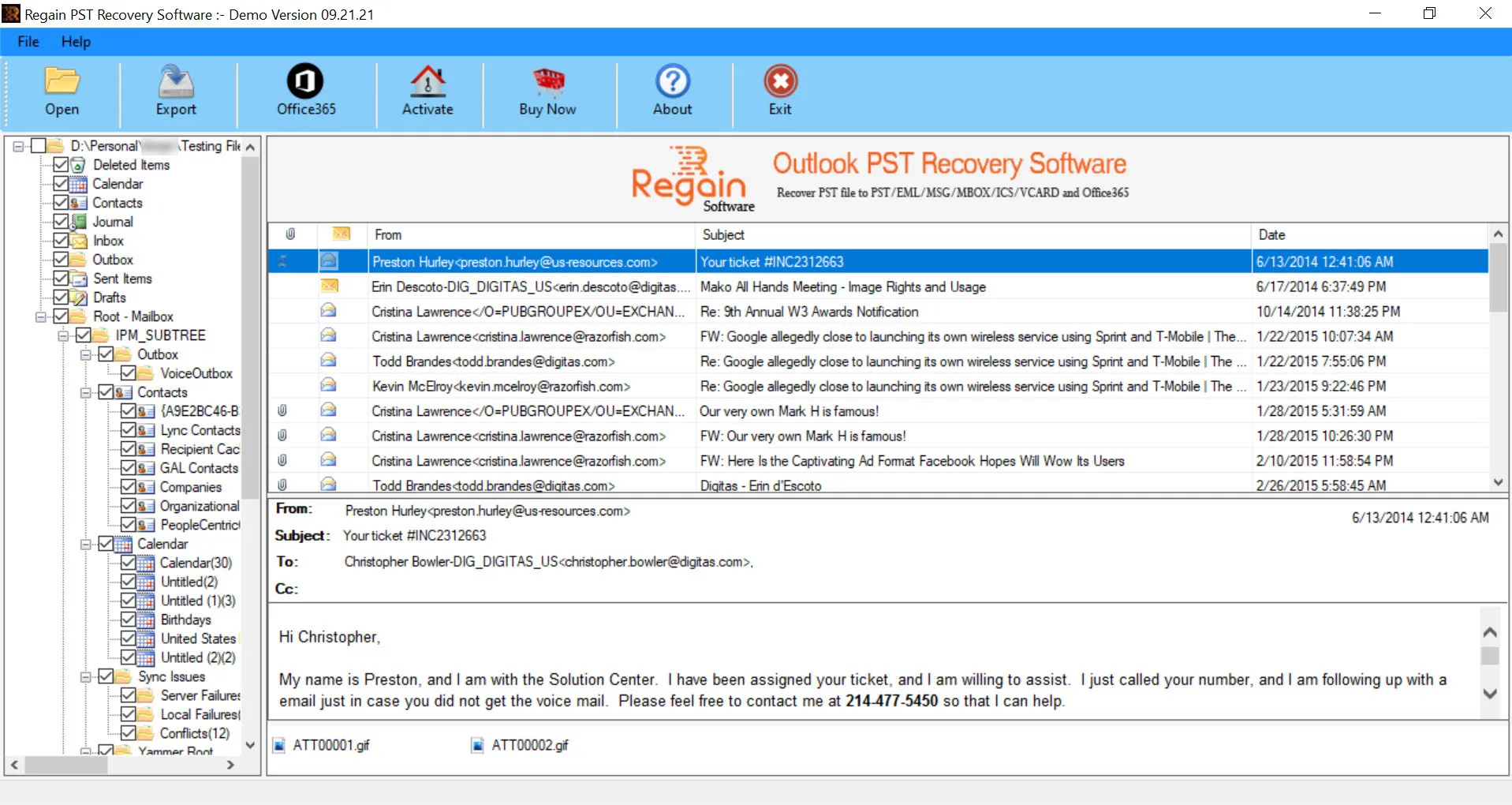Launch the Office365 export icon
The height and width of the screenshot is (805, 1512).
click(x=305, y=80)
